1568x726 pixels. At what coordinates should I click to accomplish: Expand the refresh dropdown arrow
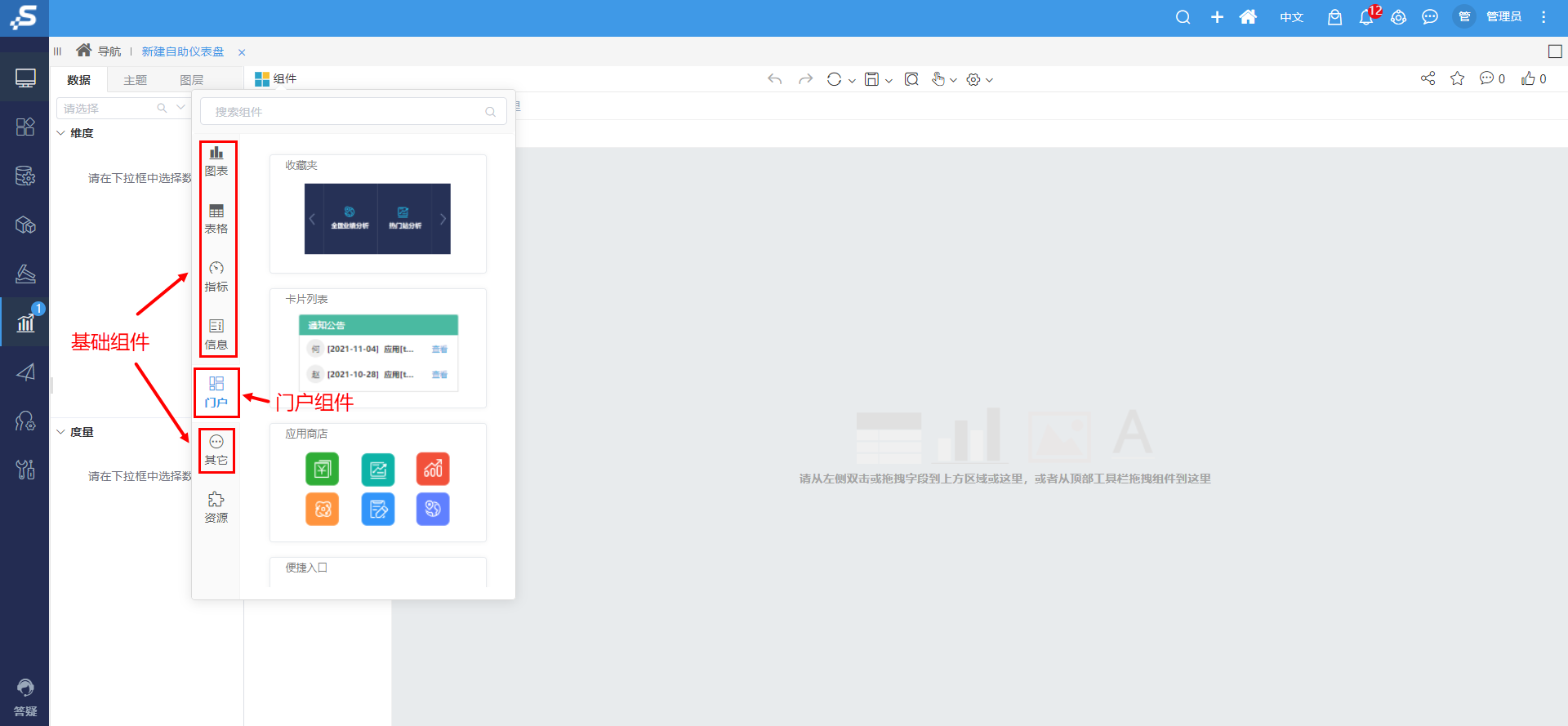click(x=852, y=80)
